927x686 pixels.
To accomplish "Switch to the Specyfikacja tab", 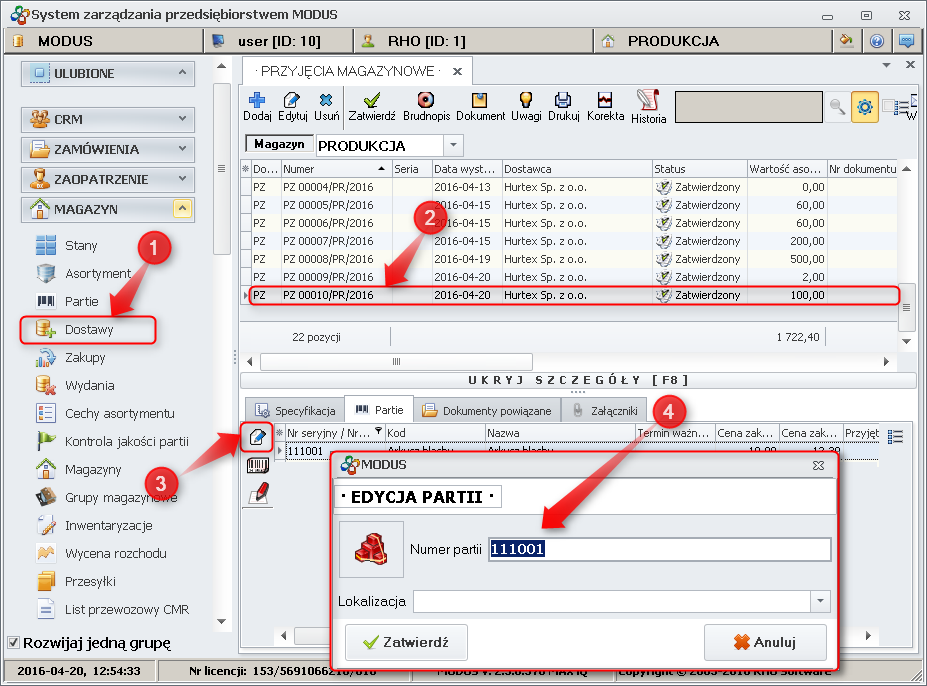I will tap(295, 410).
